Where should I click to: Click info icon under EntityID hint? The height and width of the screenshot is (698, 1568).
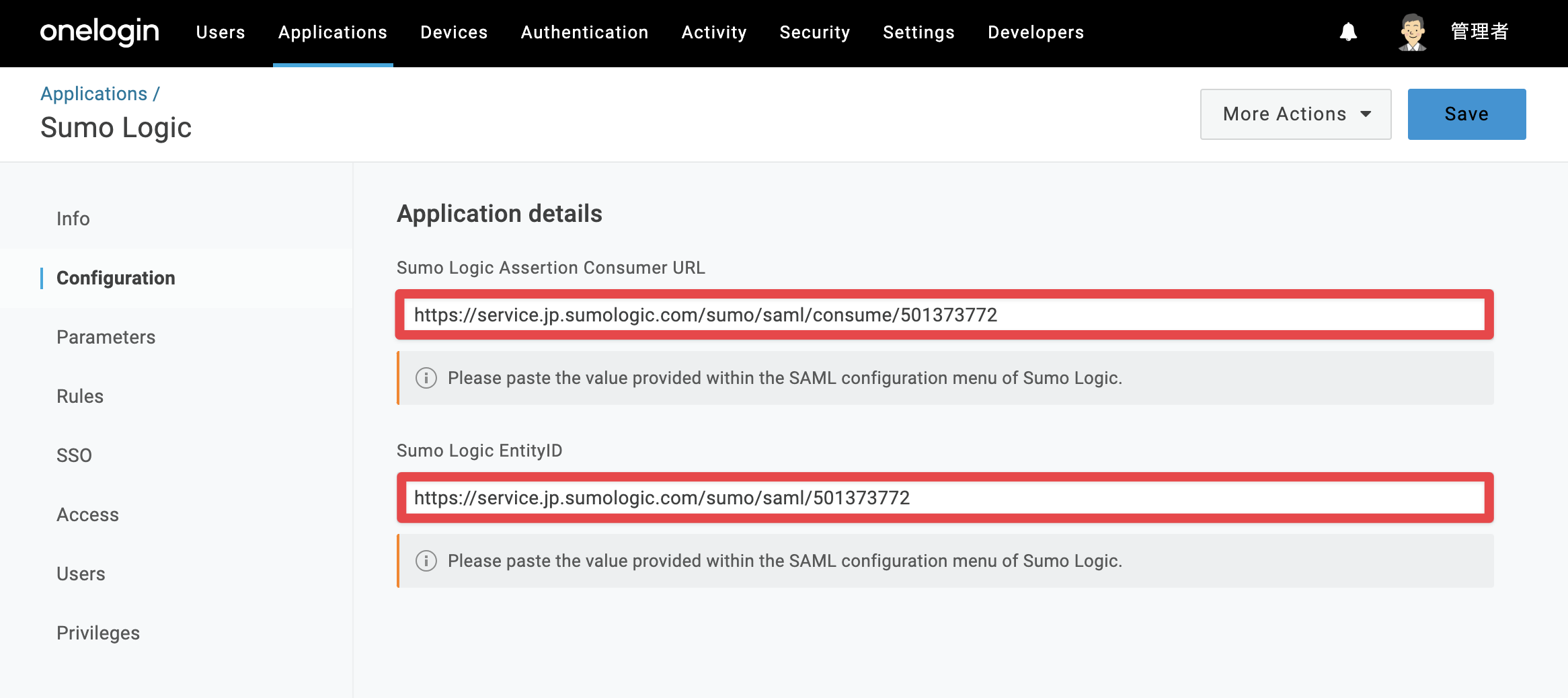point(426,561)
